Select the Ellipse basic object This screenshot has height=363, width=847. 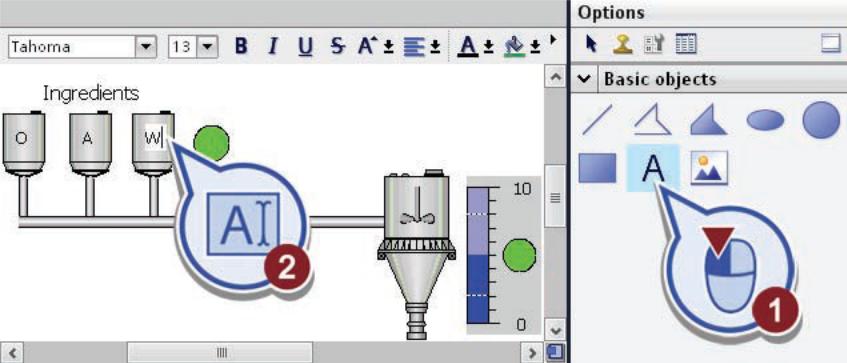tap(765, 119)
